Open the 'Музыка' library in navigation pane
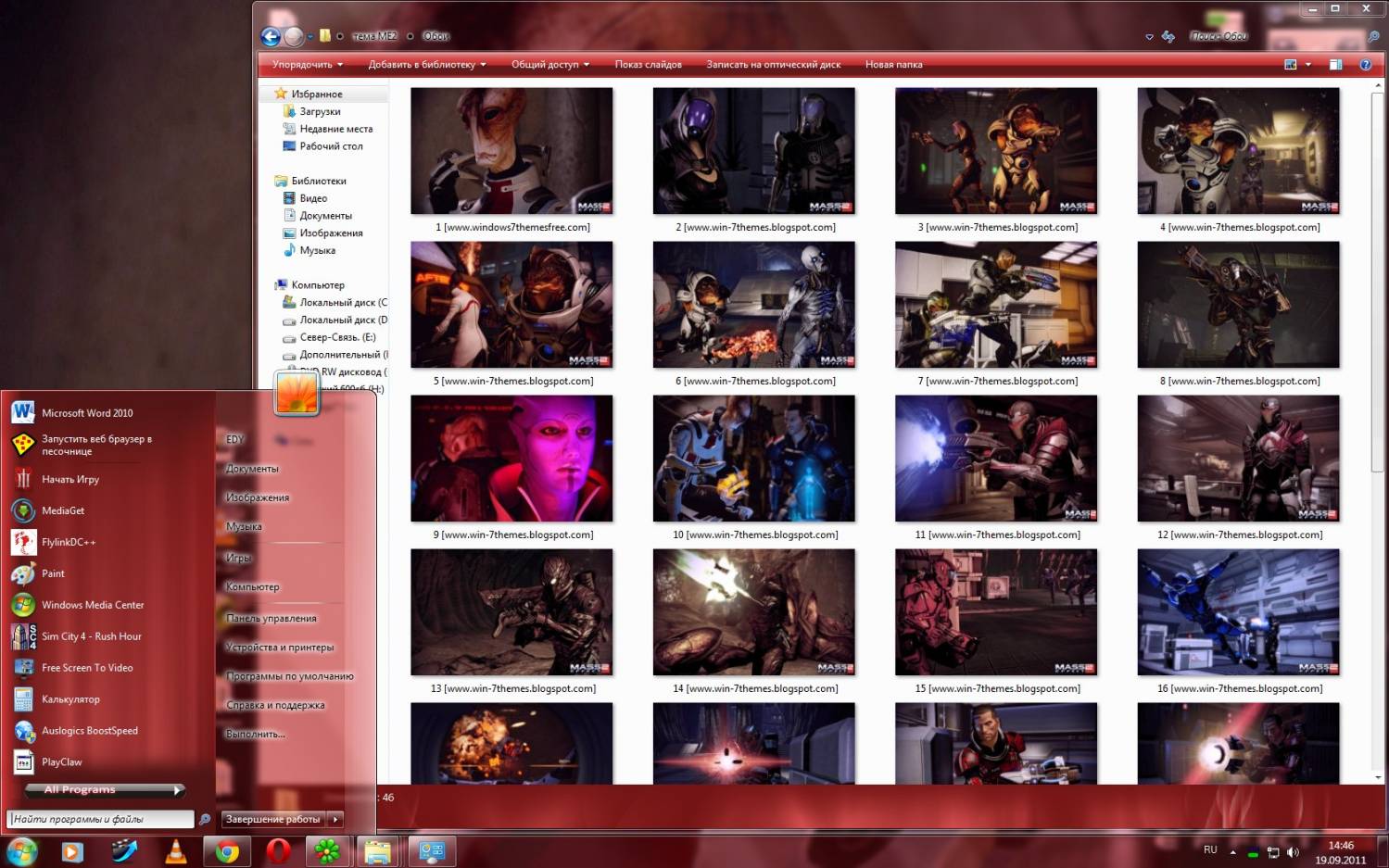This screenshot has width=1389, height=868. 317,250
